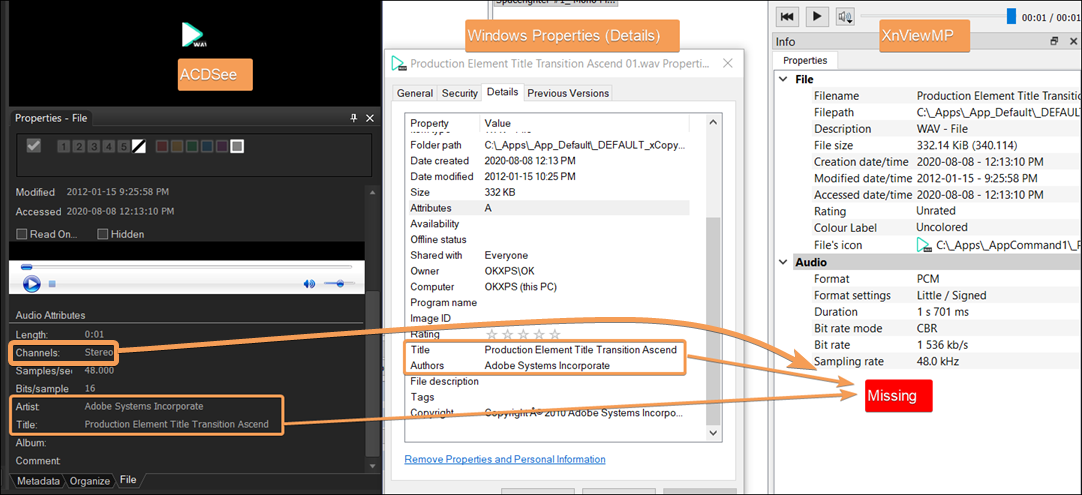This screenshot has height=495, width=1082.
Task: Pin the ACDSee Properties - File panel
Action: click(x=355, y=119)
